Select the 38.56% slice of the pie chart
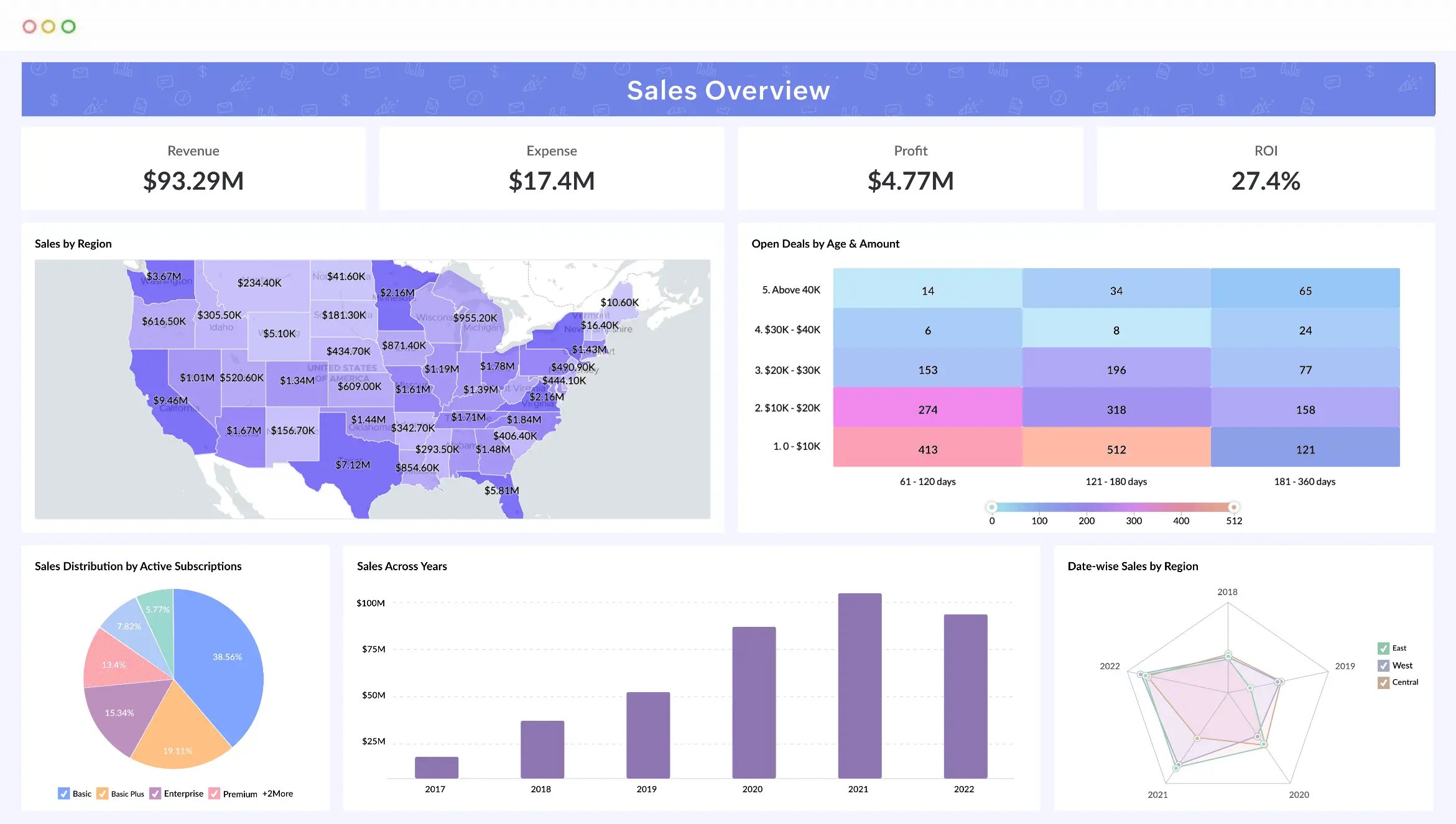The image size is (1456, 824). [227, 656]
